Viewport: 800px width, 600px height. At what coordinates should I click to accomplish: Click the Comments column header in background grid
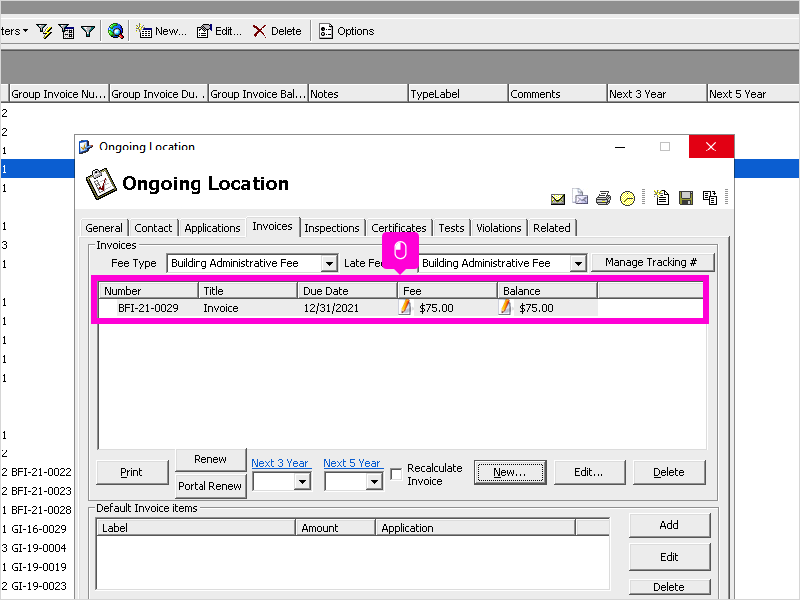558,94
